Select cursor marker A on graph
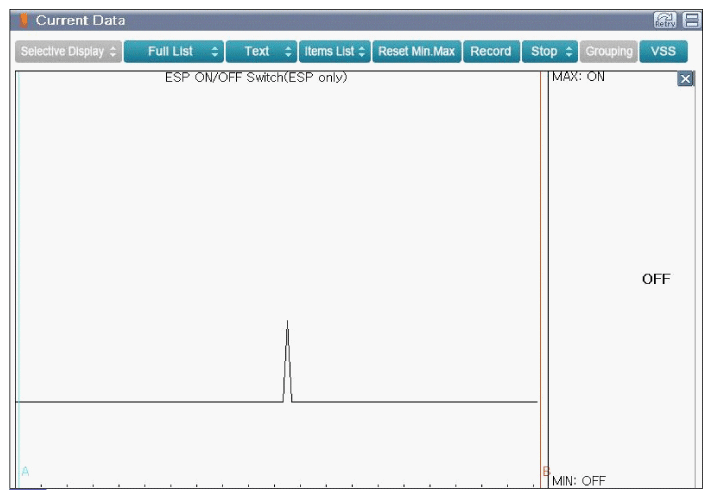Screen dimensions: 712x499 (x=25, y=471)
